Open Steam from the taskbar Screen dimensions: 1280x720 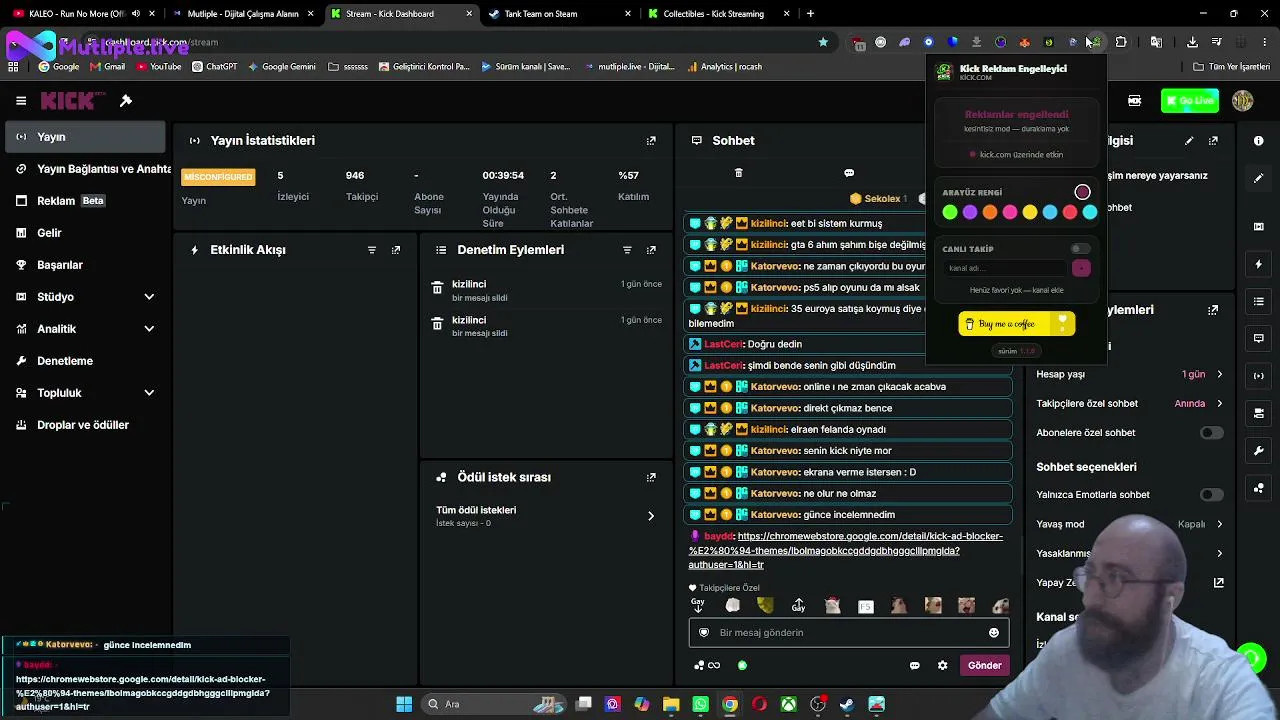[x=847, y=704]
